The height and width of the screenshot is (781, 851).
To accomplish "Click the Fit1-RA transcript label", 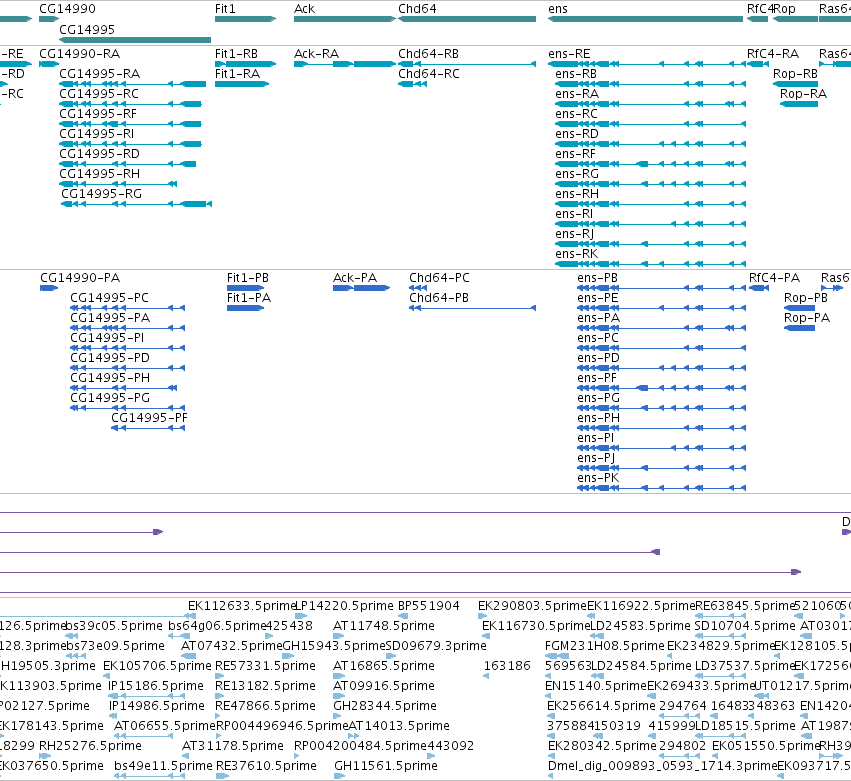I will (236, 74).
